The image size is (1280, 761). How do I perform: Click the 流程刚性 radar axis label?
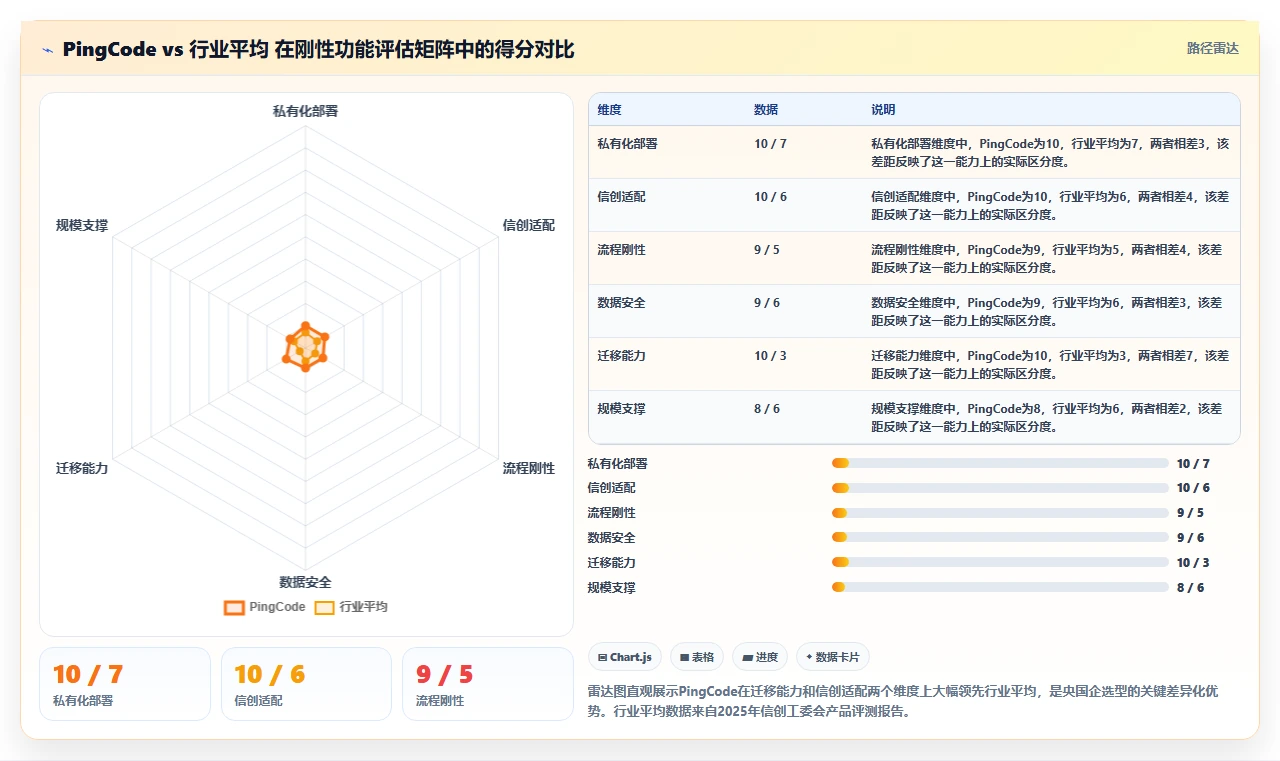529,468
